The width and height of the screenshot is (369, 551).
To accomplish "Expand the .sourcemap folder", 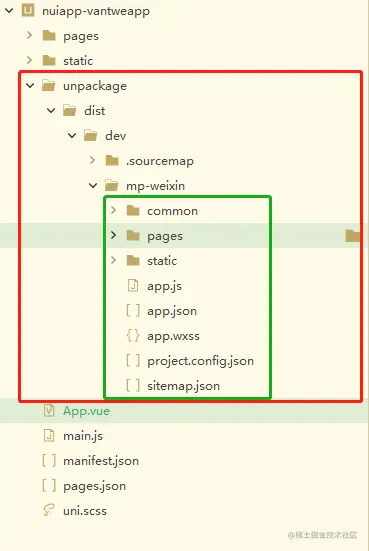I will [93, 160].
